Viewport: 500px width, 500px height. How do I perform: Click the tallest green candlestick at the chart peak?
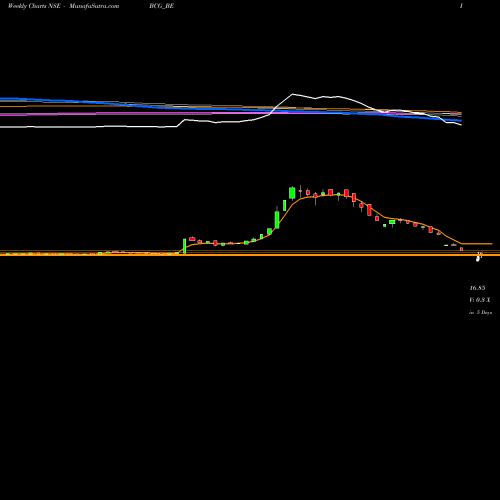(x=292, y=193)
